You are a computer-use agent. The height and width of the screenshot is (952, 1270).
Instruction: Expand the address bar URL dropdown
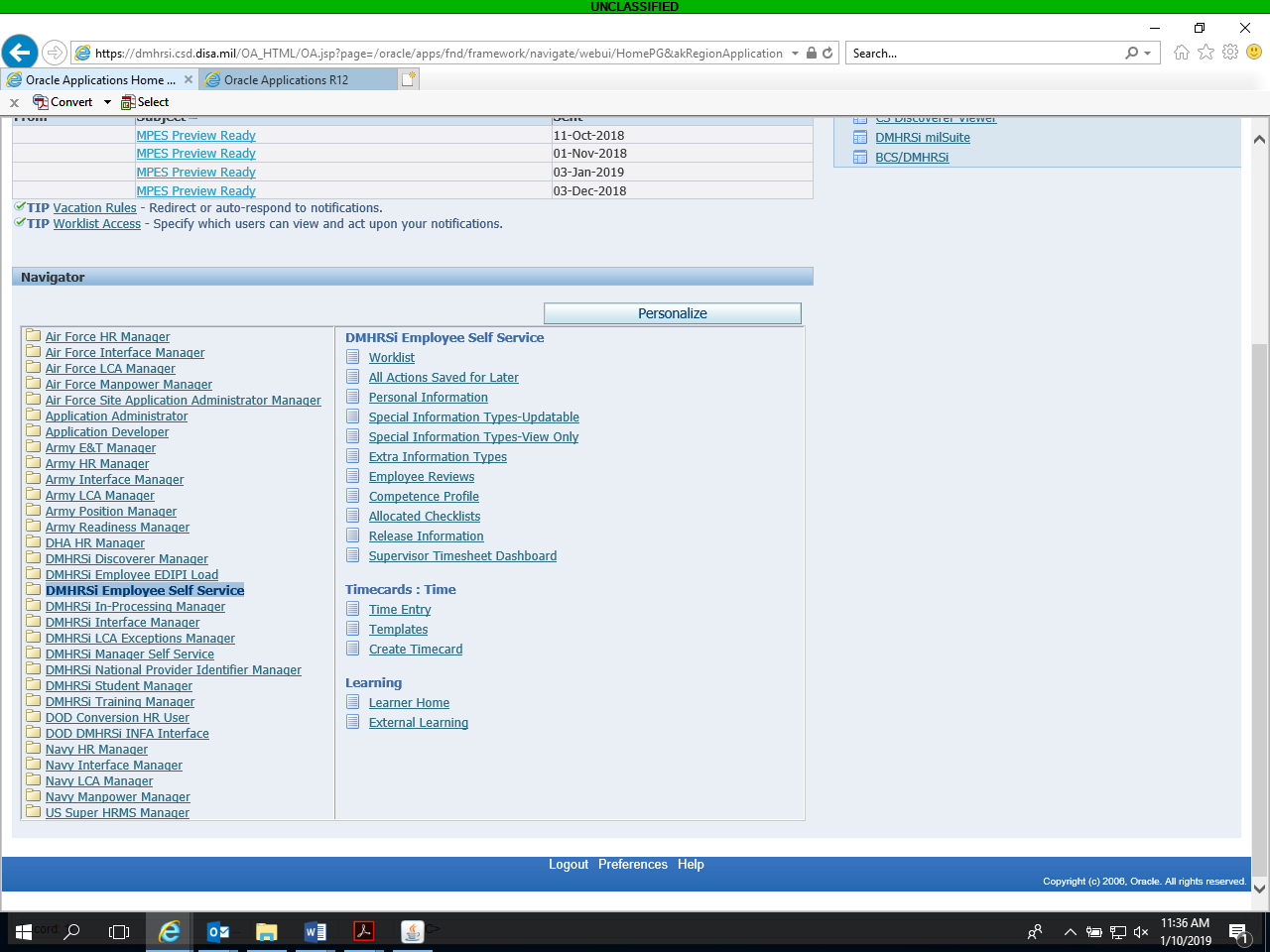pyautogui.click(x=795, y=54)
